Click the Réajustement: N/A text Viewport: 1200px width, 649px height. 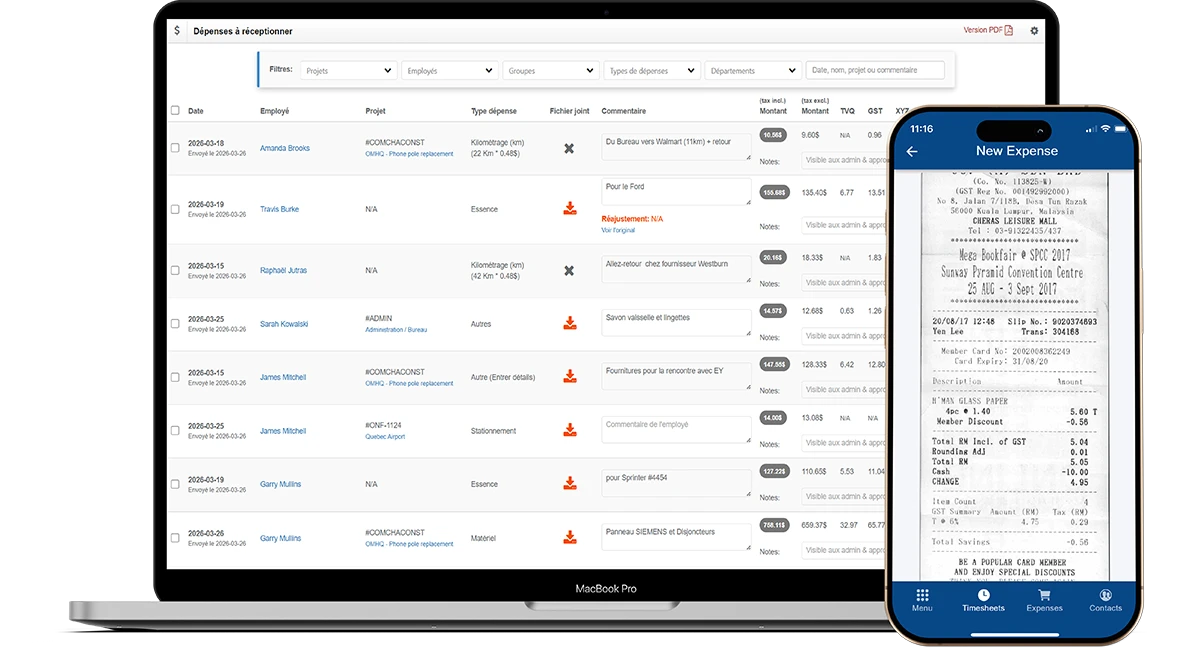point(632,218)
